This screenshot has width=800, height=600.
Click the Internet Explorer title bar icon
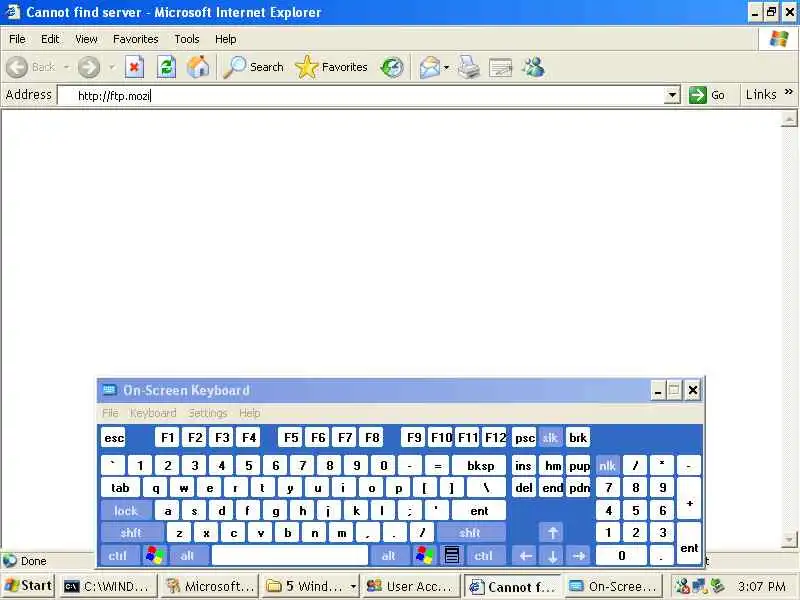point(12,12)
